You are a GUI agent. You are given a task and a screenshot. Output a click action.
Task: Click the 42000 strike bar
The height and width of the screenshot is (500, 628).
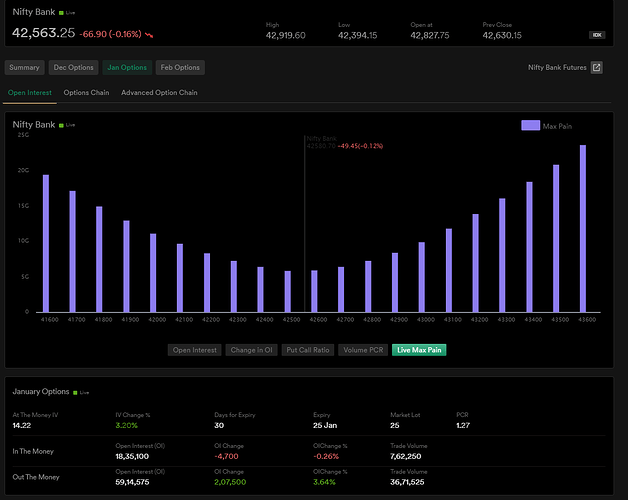point(153,273)
